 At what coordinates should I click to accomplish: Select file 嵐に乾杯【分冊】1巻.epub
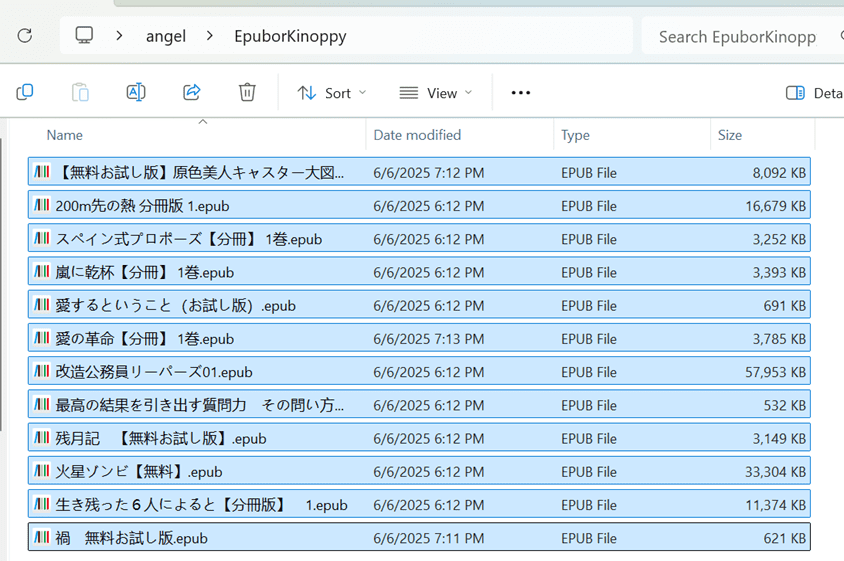click(x=419, y=272)
